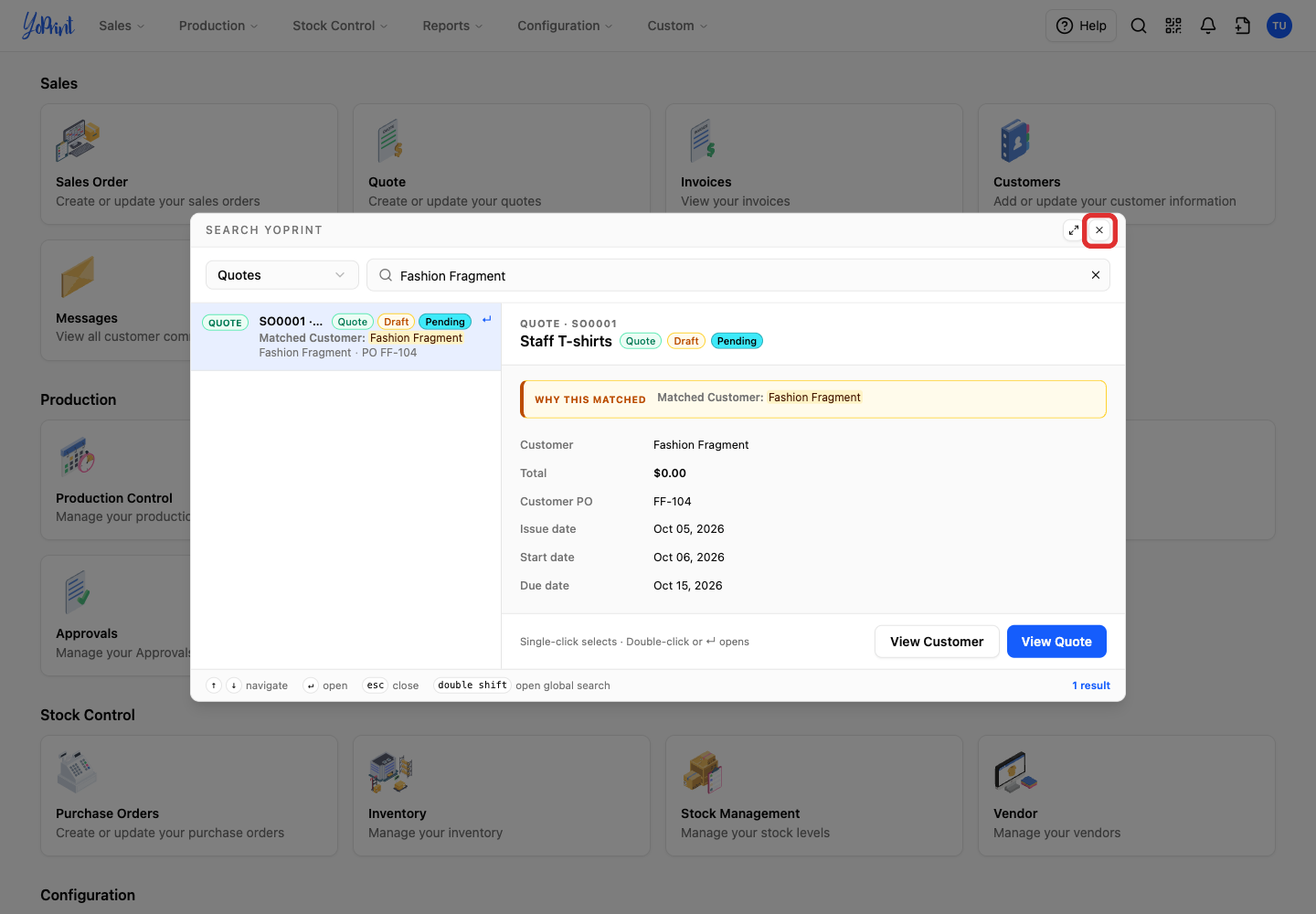Open the QR code scanner icon
Viewport: 1316px width, 914px height.
coord(1173,26)
